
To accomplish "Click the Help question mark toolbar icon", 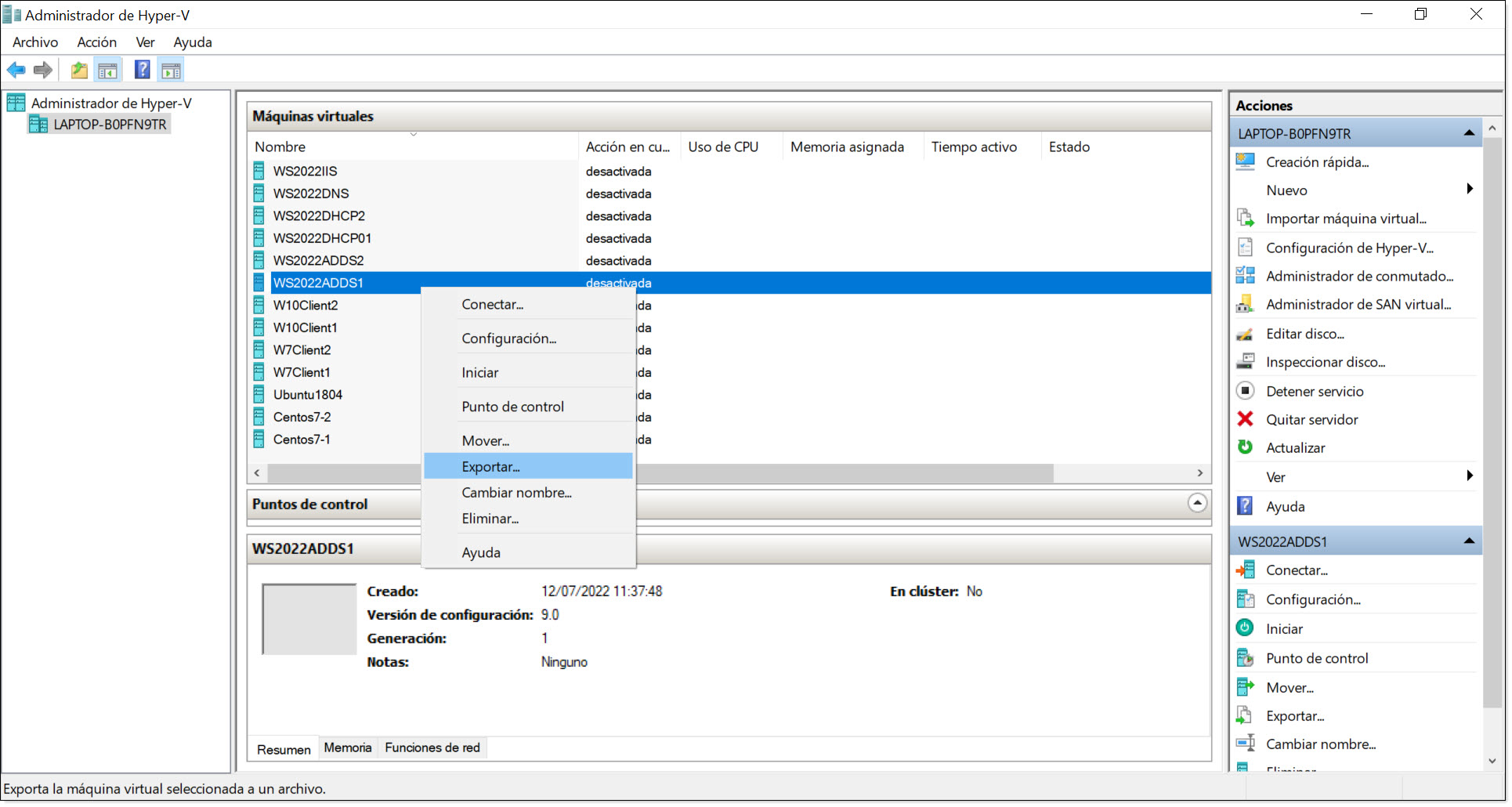I will tap(142, 70).
